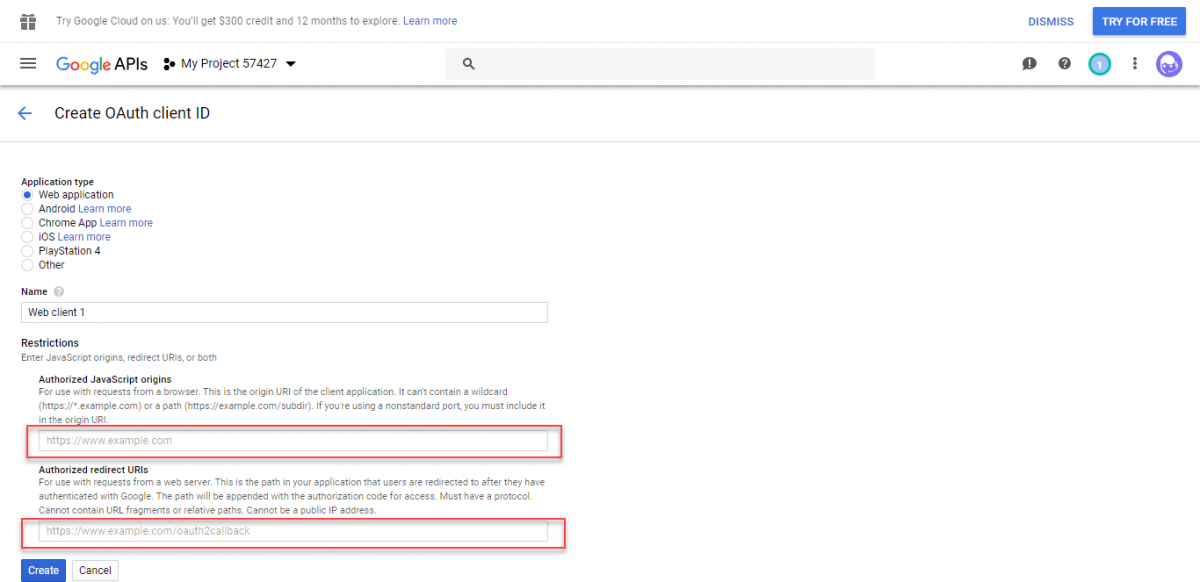Click the Authorized redirect URIs input
This screenshot has width=1200, height=582.
[293, 531]
